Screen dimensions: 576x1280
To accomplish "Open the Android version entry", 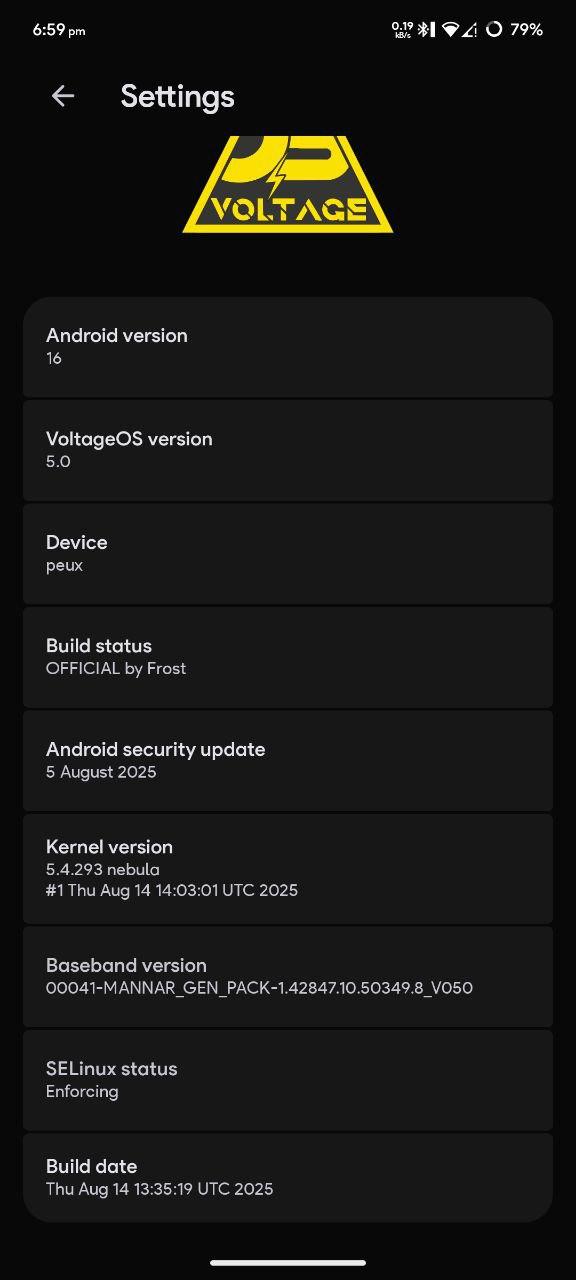I will point(288,347).
